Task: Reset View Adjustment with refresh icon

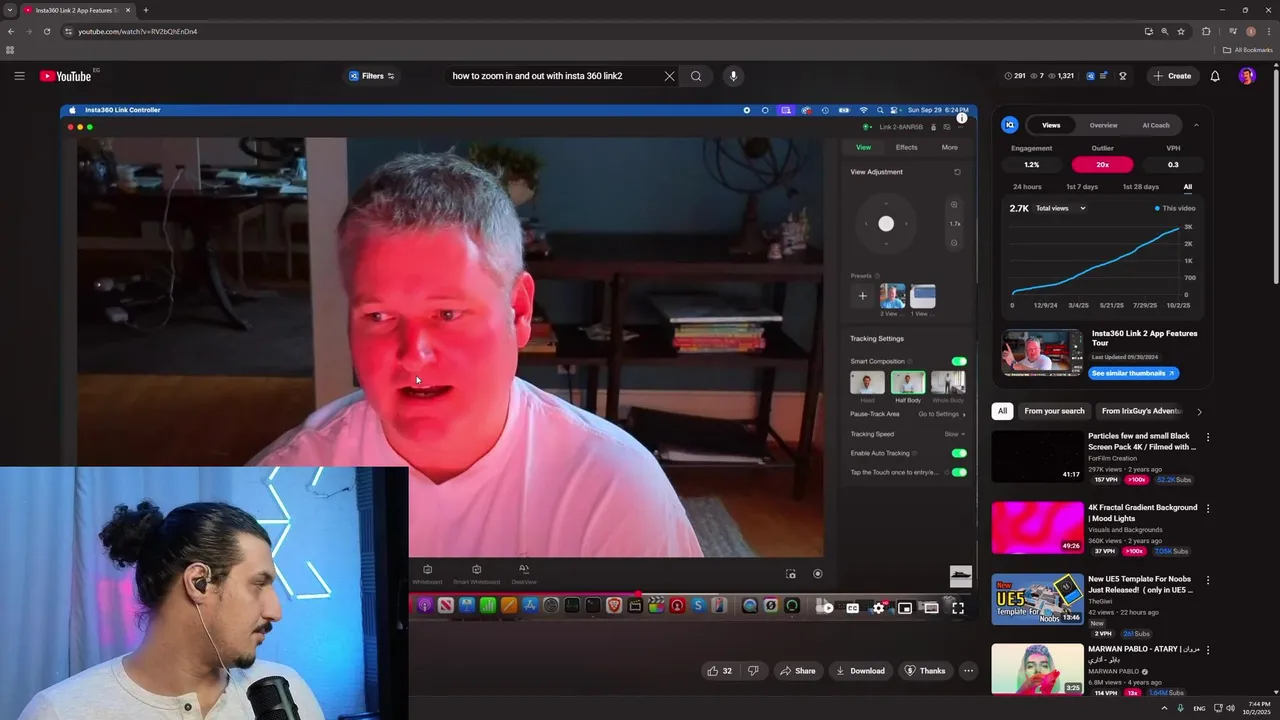Action: coord(957,172)
